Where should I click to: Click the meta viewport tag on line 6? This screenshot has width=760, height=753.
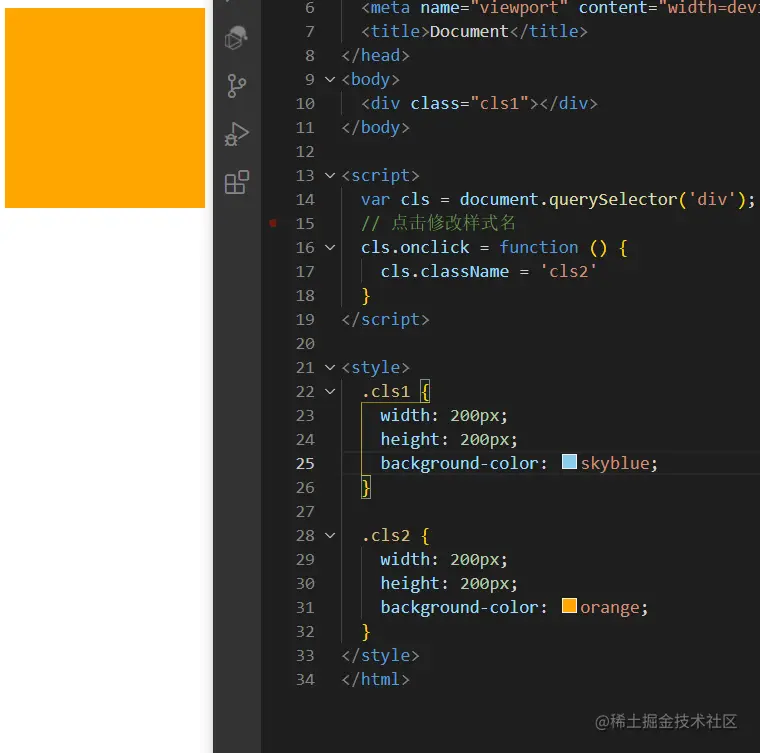click(560, 8)
